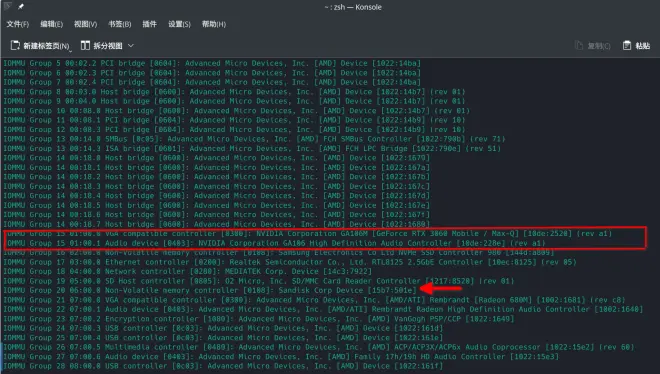This screenshot has width=660, height=374.
Task: Open the 文件(F) menu
Action: point(18,24)
